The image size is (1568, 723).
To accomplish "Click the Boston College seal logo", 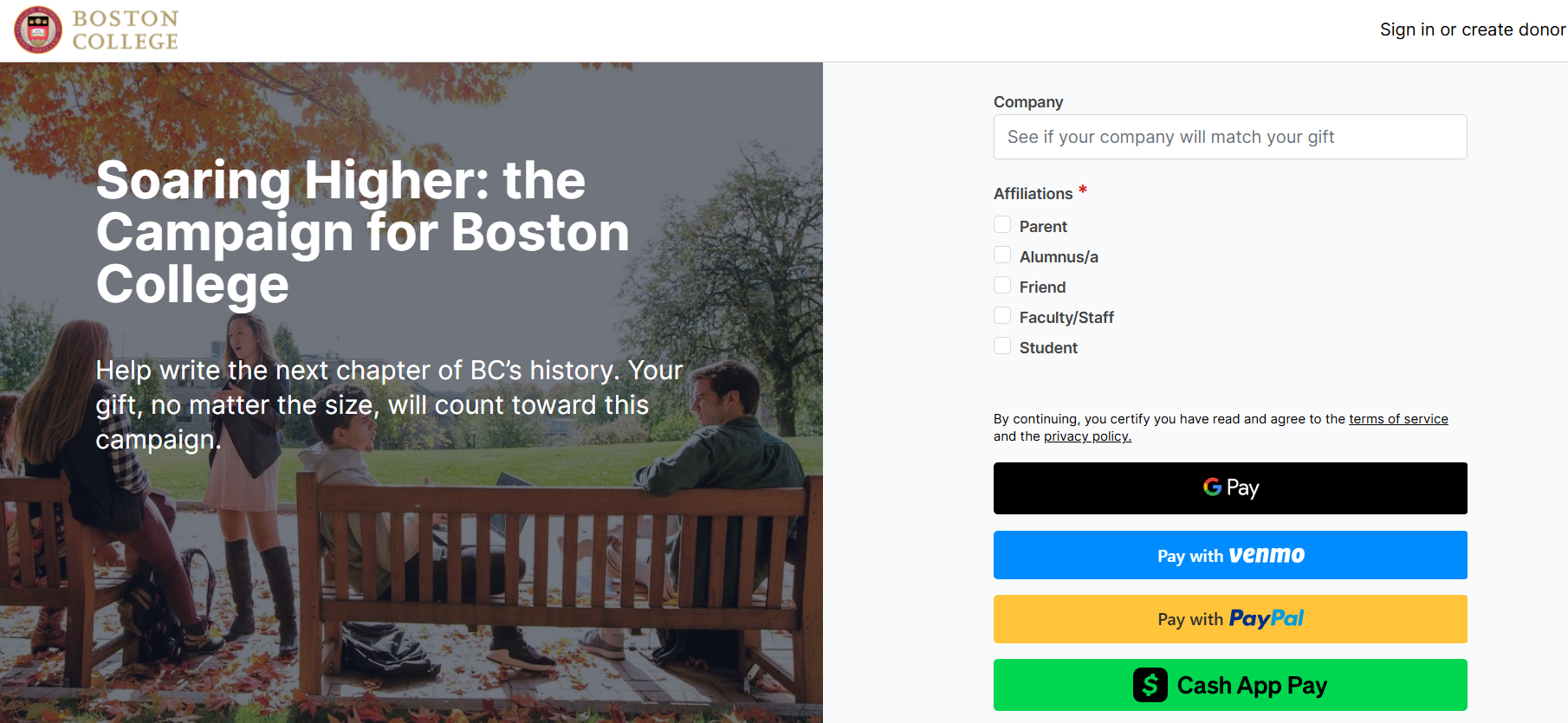I will click(38, 30).
